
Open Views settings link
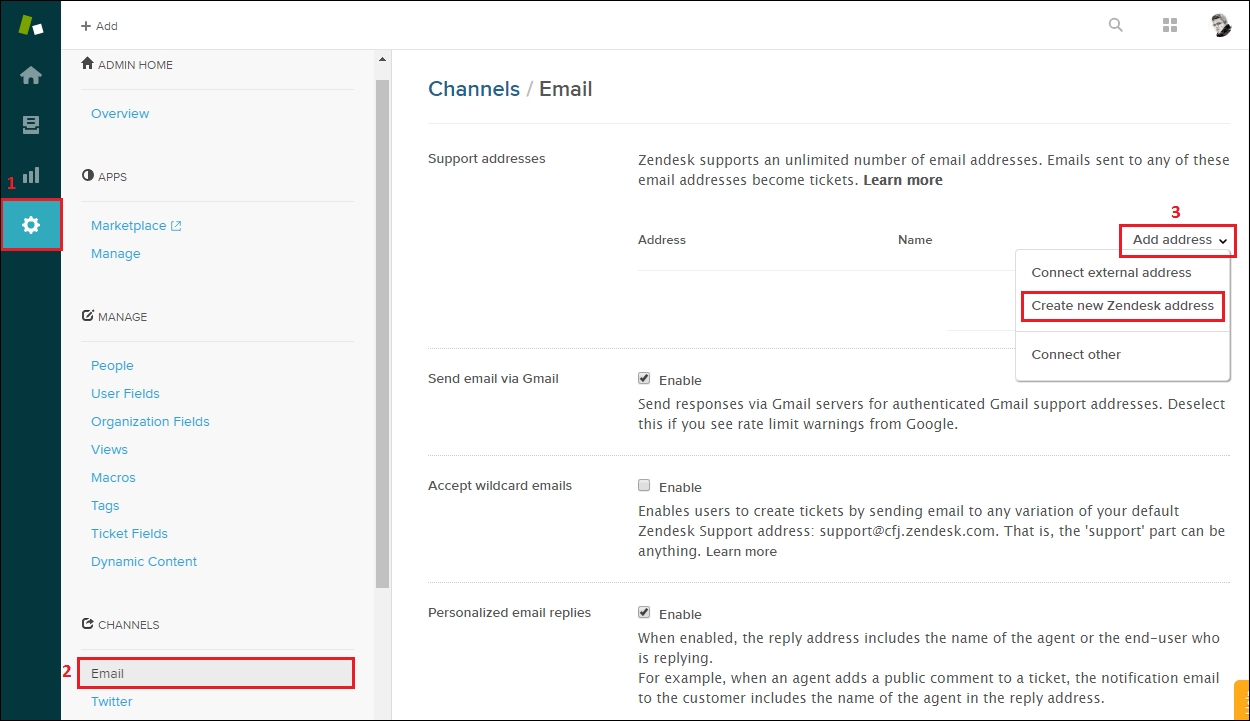109,449
